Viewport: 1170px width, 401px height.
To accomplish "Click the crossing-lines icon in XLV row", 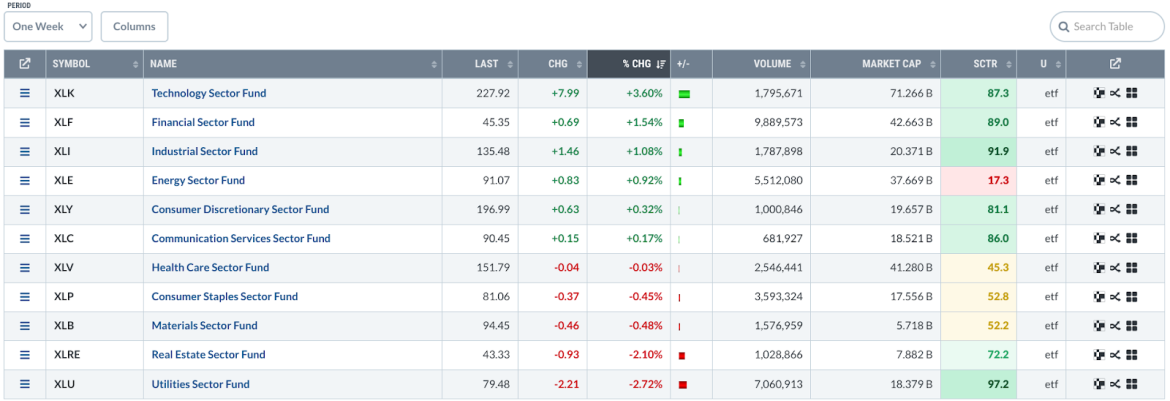I will pyautogui.click(x=1115, y=268).
